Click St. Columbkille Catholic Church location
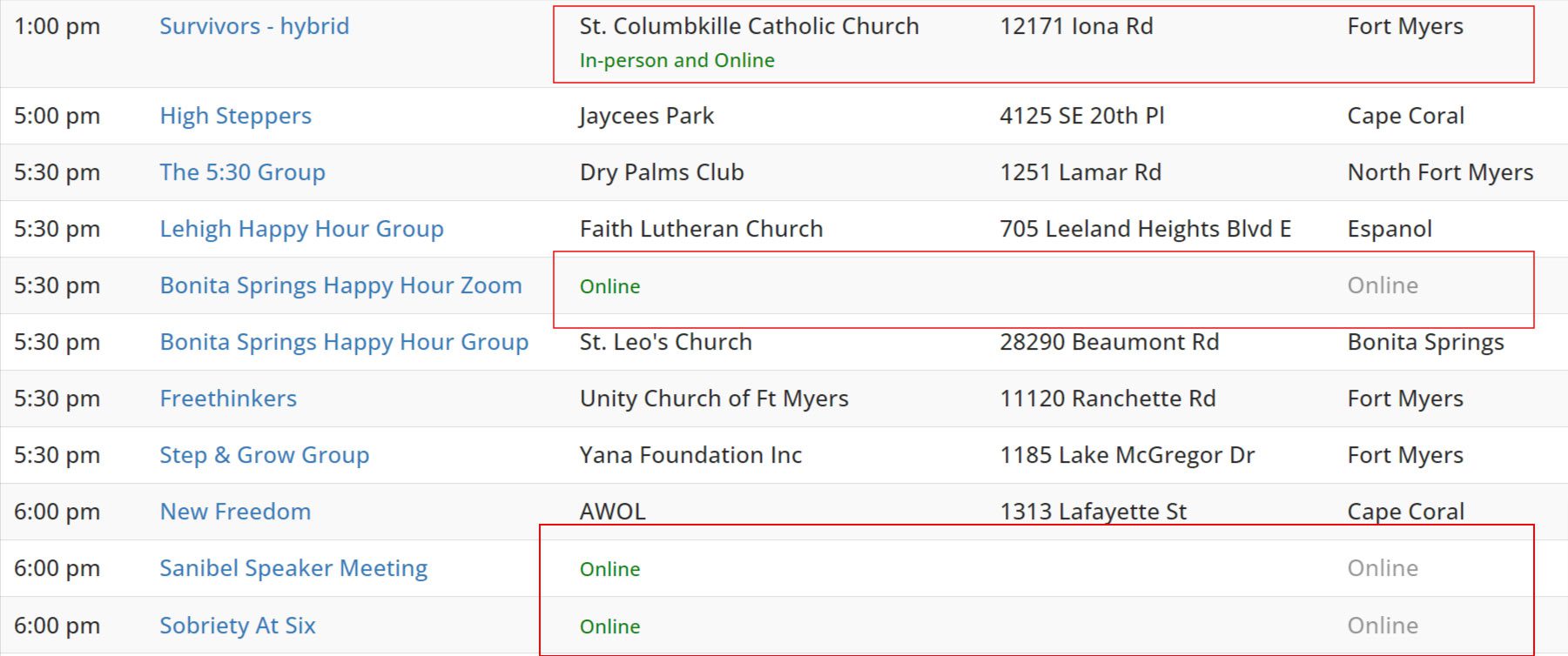 pos(749,26)
